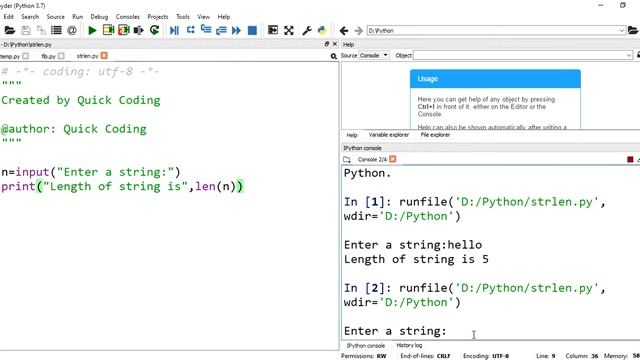
Task: Click the debugger Step into function icon
Action: click(206, 30)
